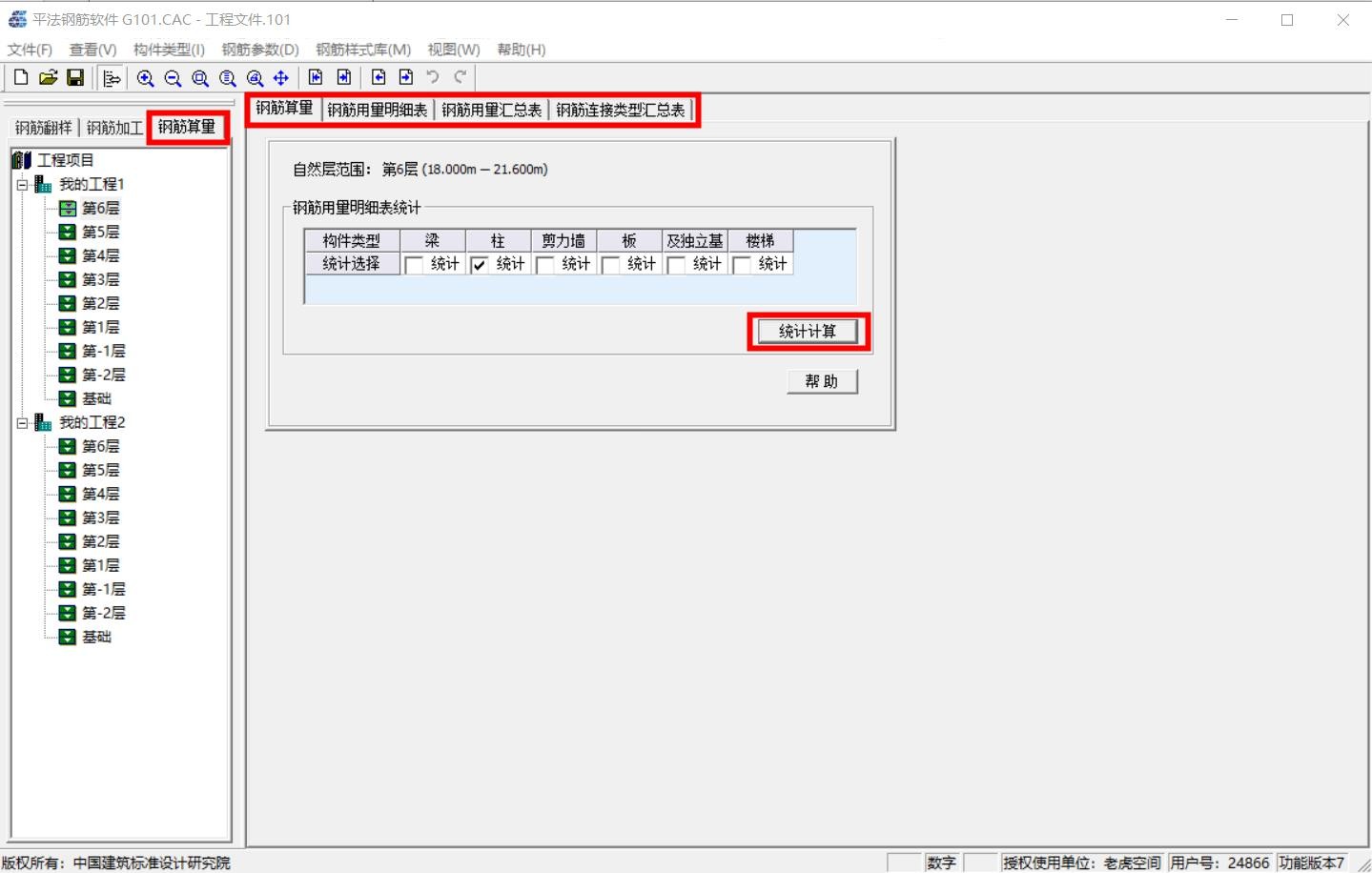Select 基础 under 我的工程2

click(96, 637)
